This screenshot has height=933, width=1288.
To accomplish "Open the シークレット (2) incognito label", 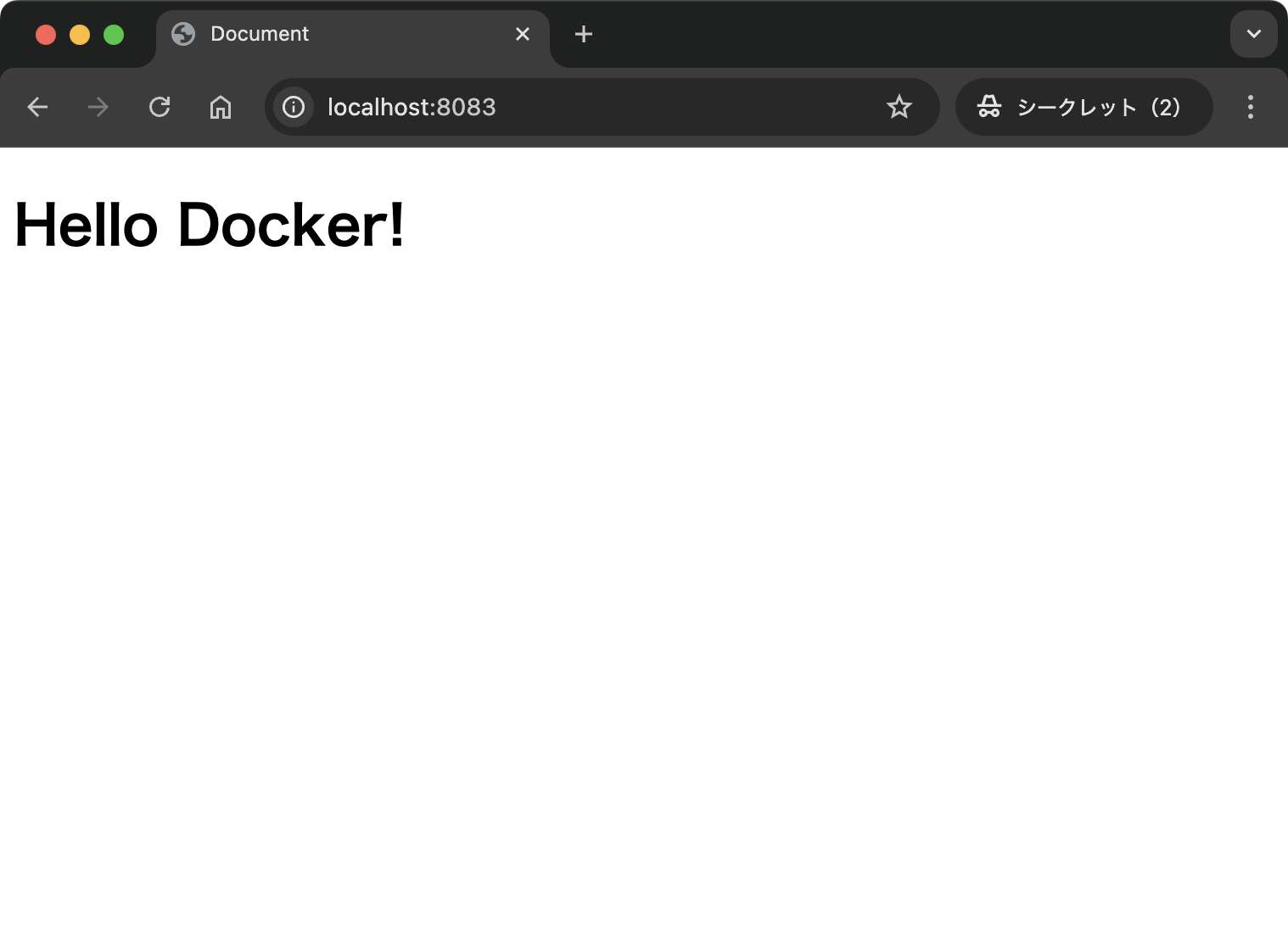I will click(x=1098, y=107).
